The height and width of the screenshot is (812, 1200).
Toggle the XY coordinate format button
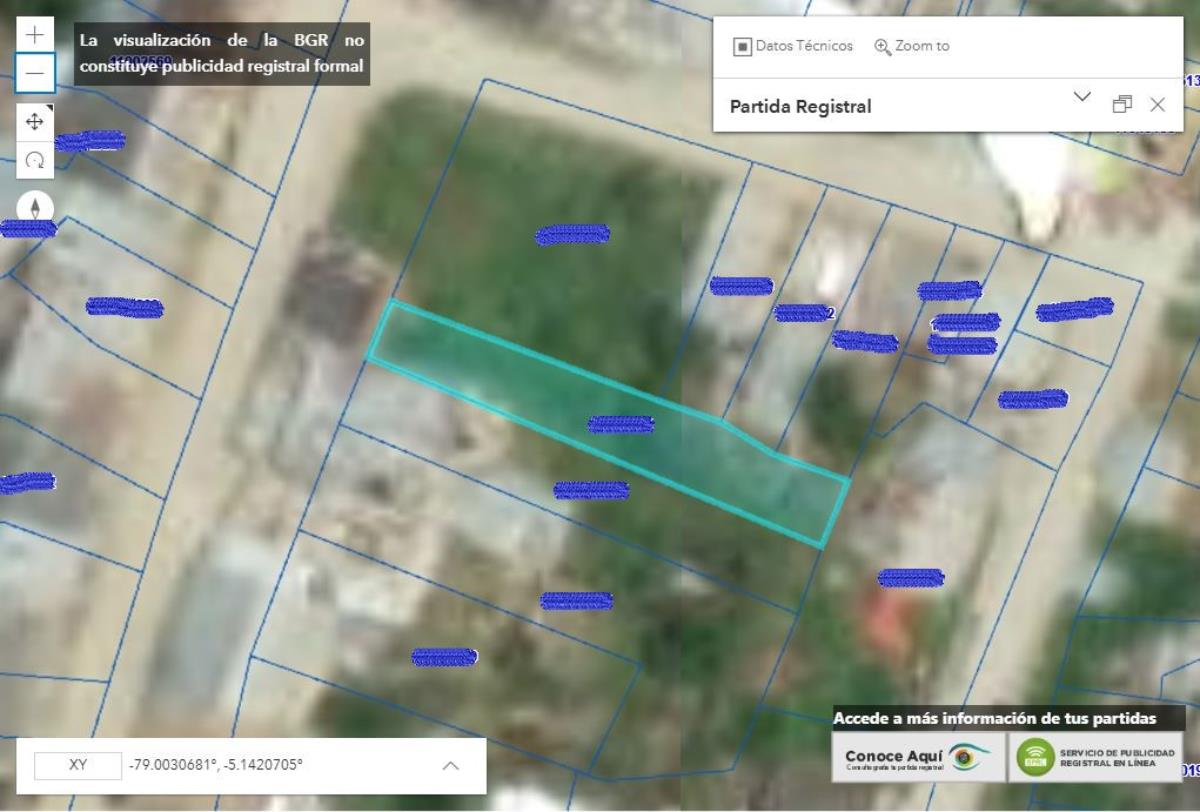(x=77, y=766)
